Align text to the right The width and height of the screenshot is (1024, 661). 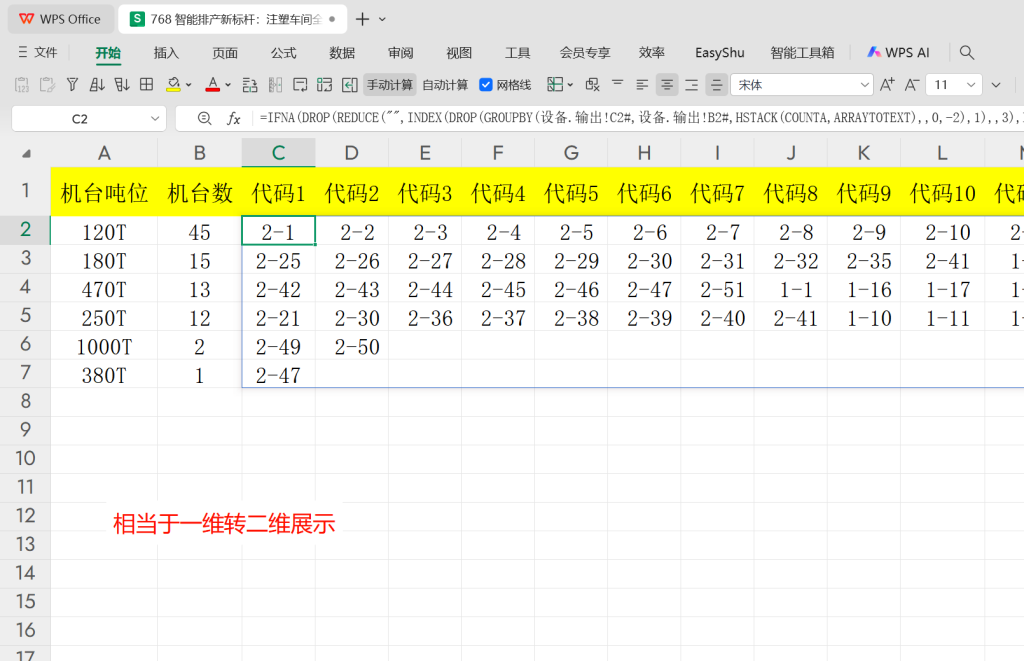tap(692, 85)
